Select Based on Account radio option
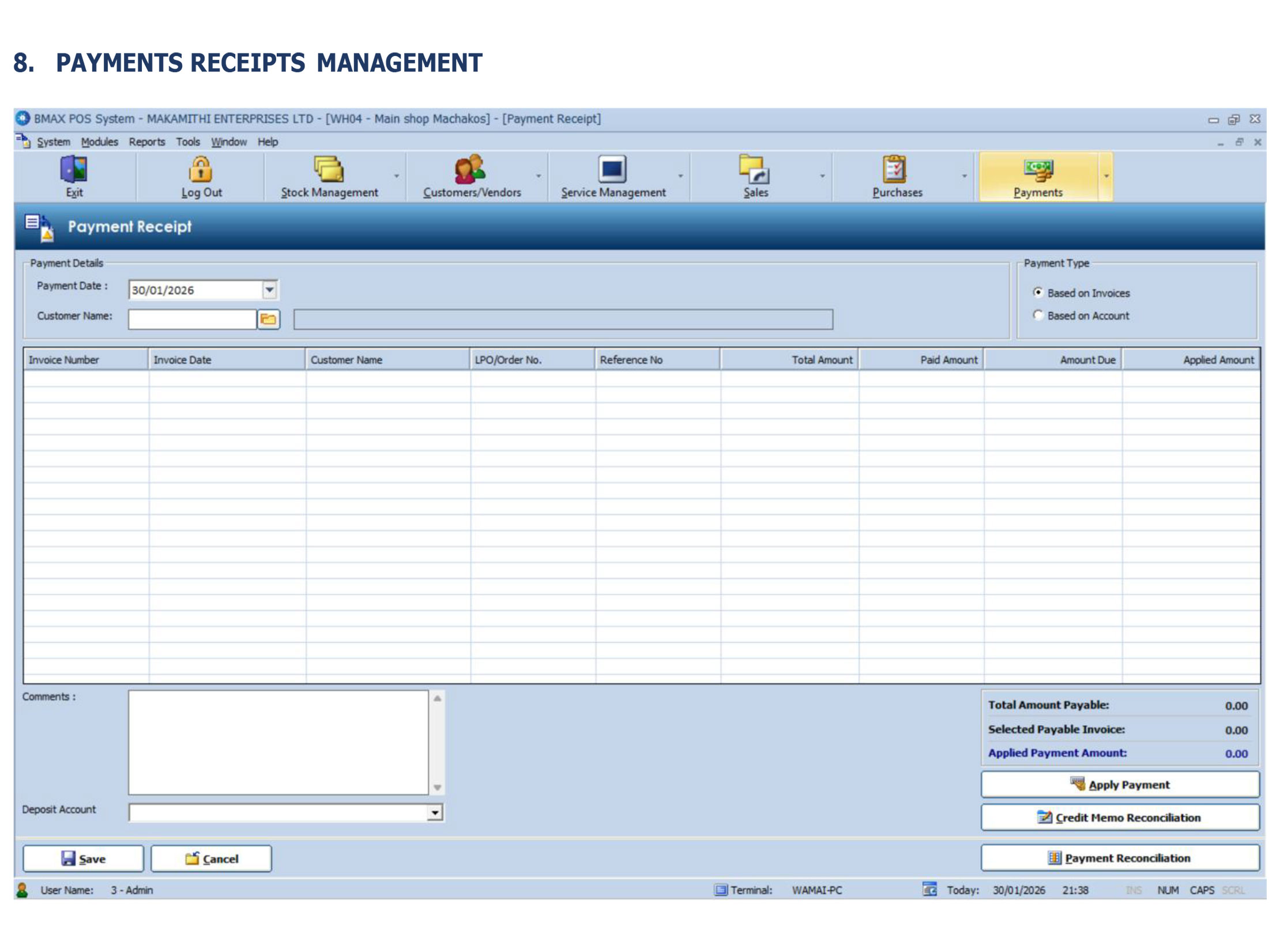The height and width of the screenshot is (952, 1280). [1039, 315]
